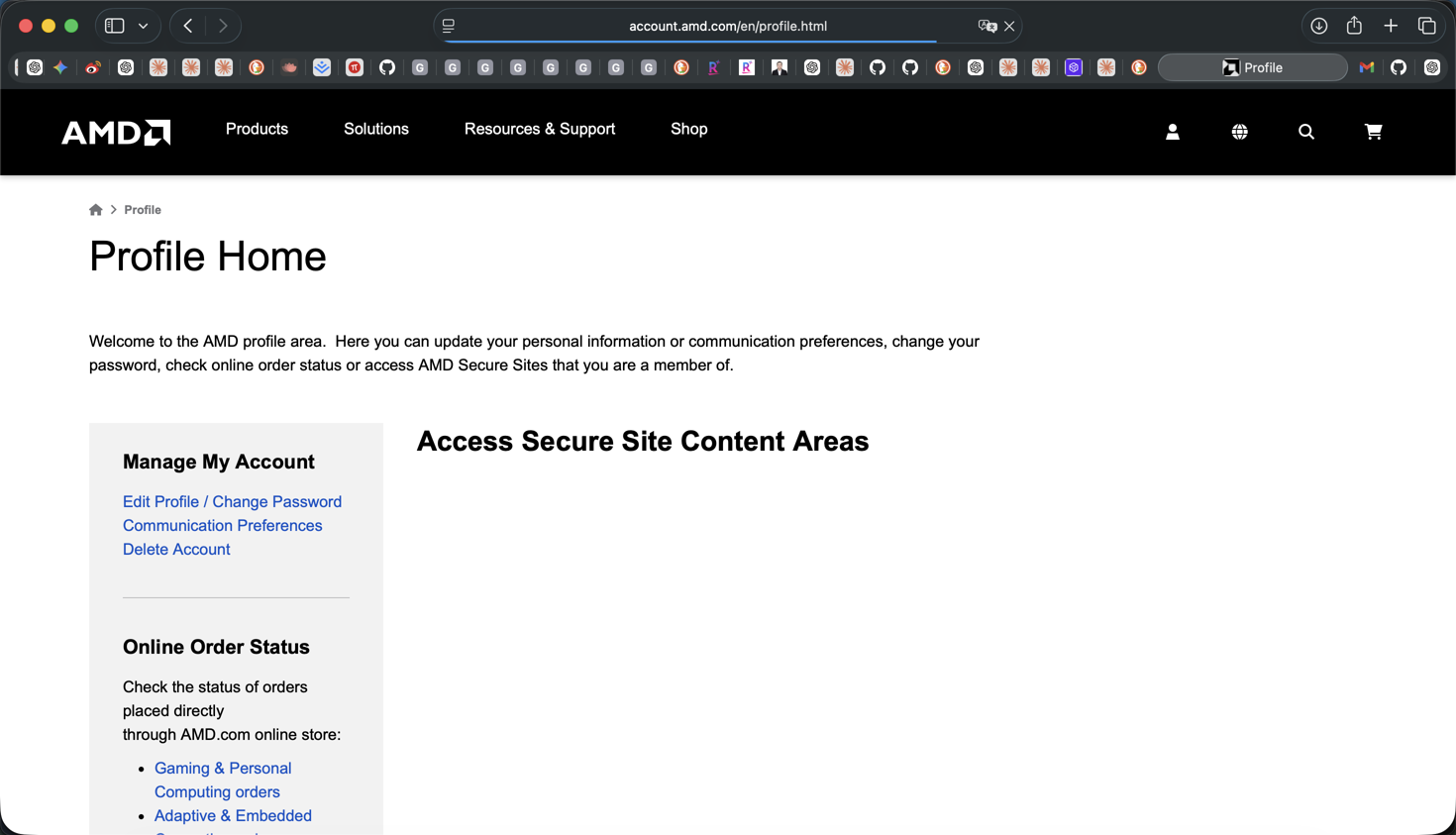Toggle the Safari sidebar button
This screenshot has height=835, width=1456.
(115, 26)
